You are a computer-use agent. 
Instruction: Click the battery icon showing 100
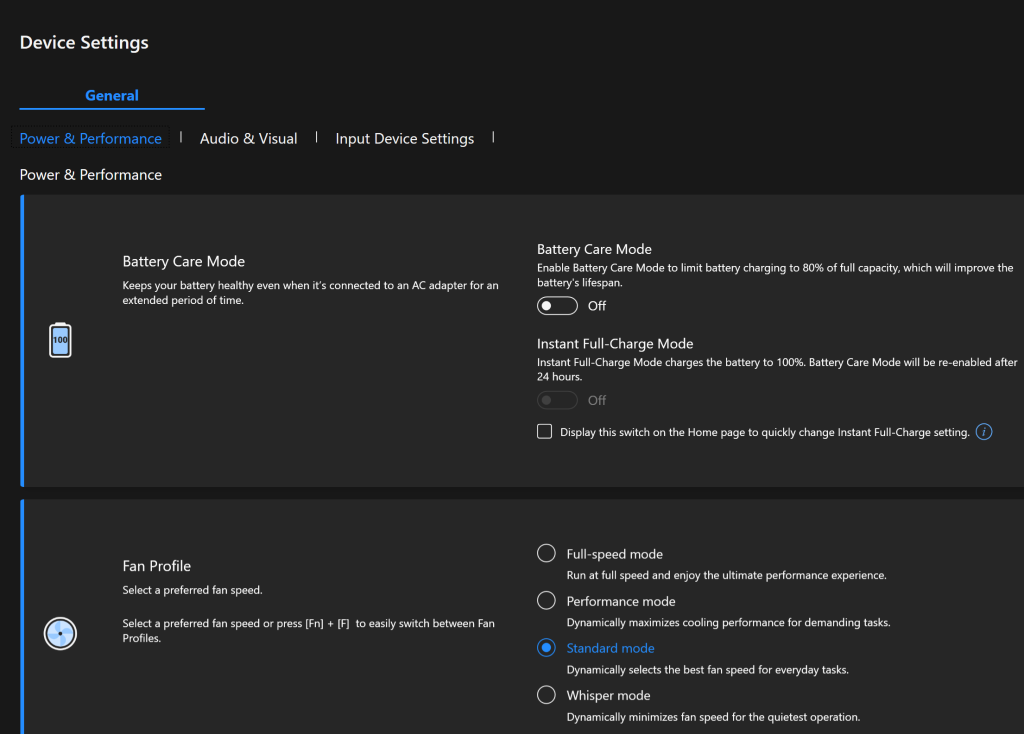[x=60, y=340]
